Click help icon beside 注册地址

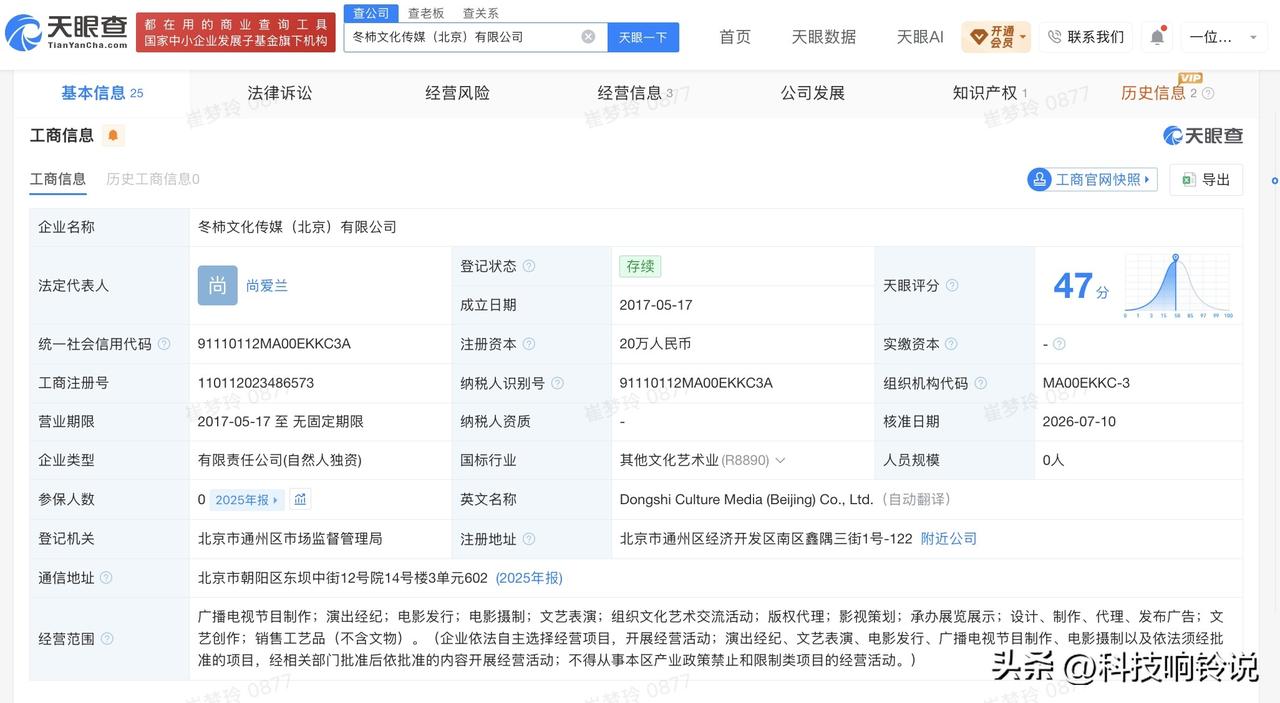pos(529,539)
